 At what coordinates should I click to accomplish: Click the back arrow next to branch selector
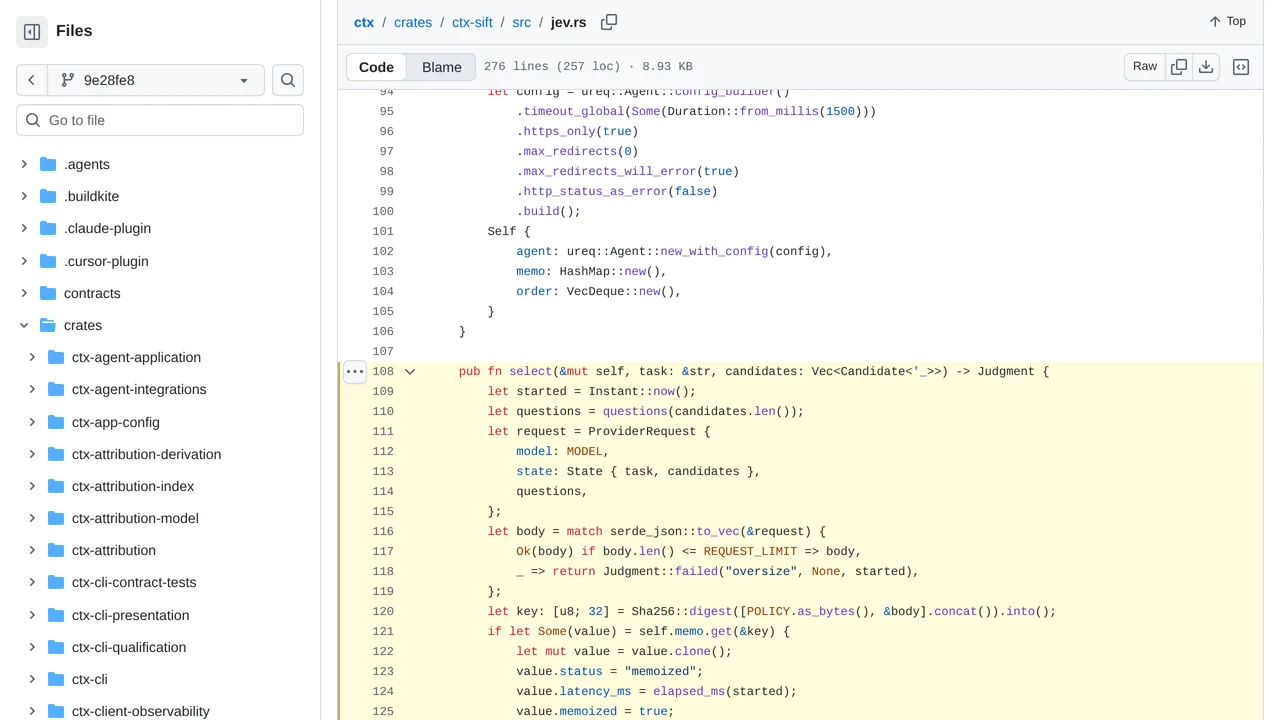pyautogui.click(x=31, y=80)
